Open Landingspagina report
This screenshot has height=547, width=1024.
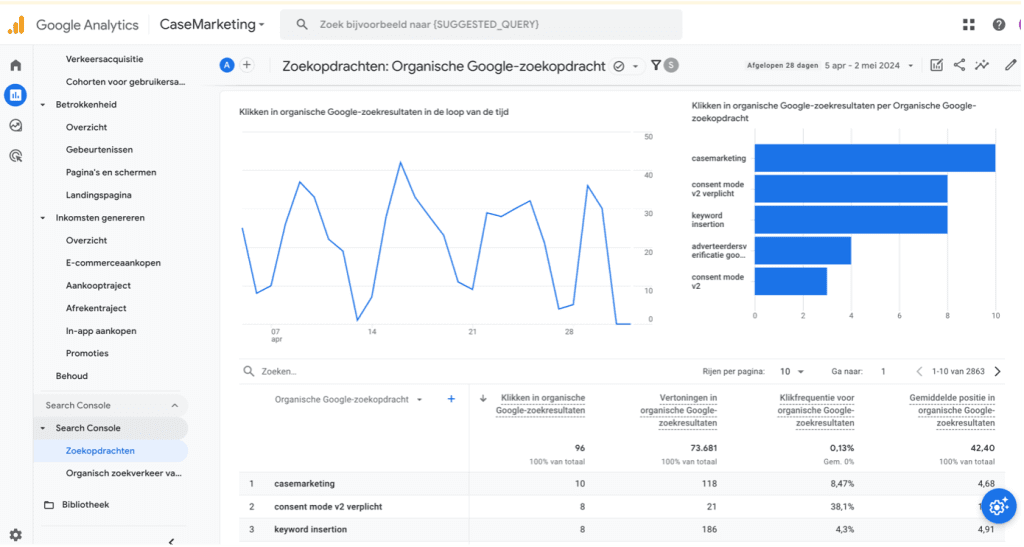pos(99,195)
